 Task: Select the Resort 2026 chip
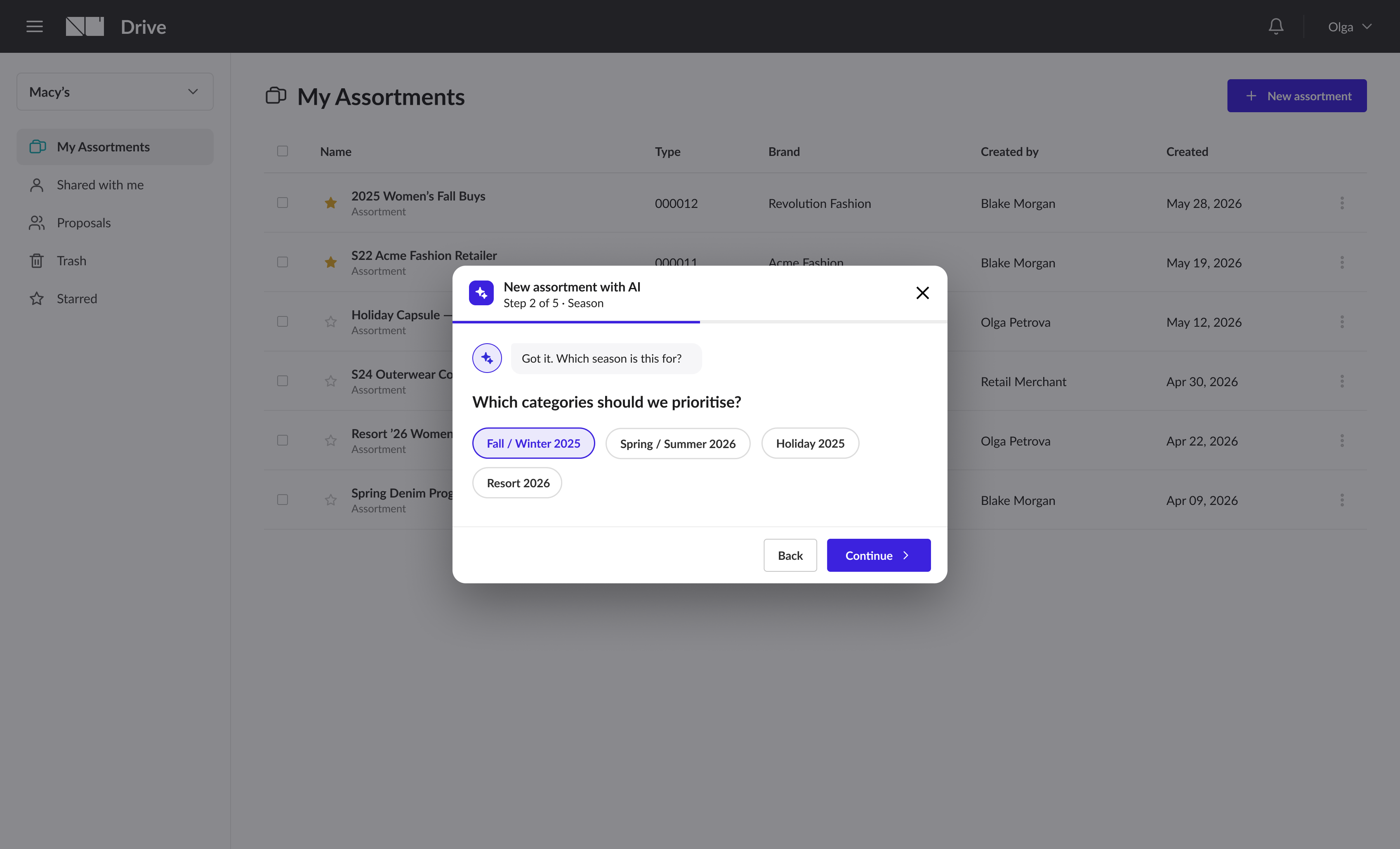point(518,483)
